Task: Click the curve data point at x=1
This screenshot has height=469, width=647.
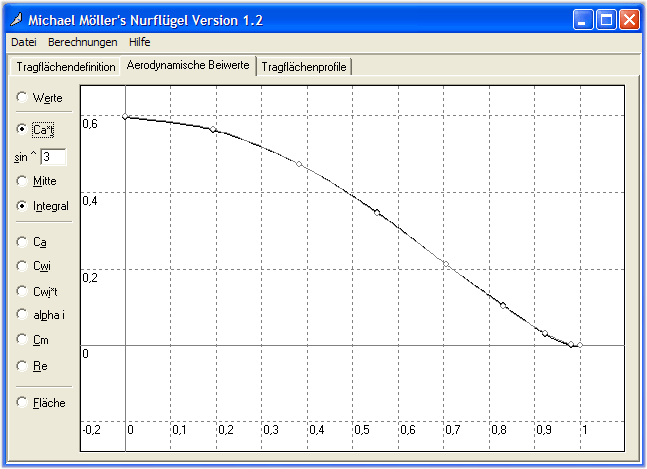Action: point(580,345)
